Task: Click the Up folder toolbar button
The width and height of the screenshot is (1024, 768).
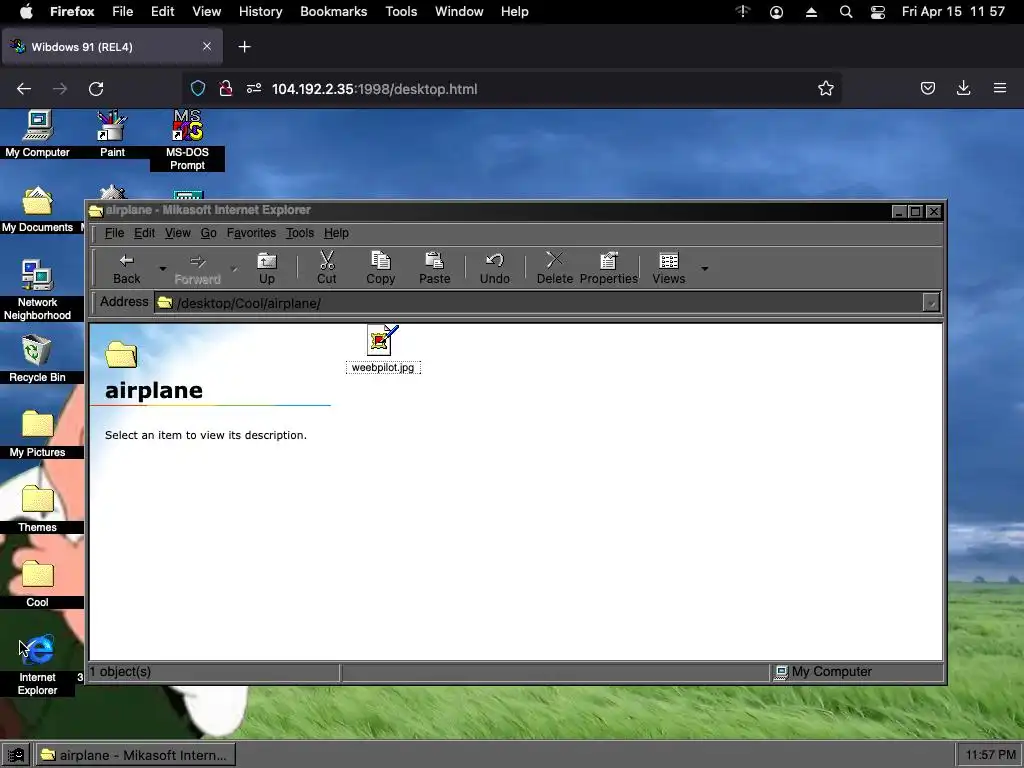Action: [x=266, y=268]
